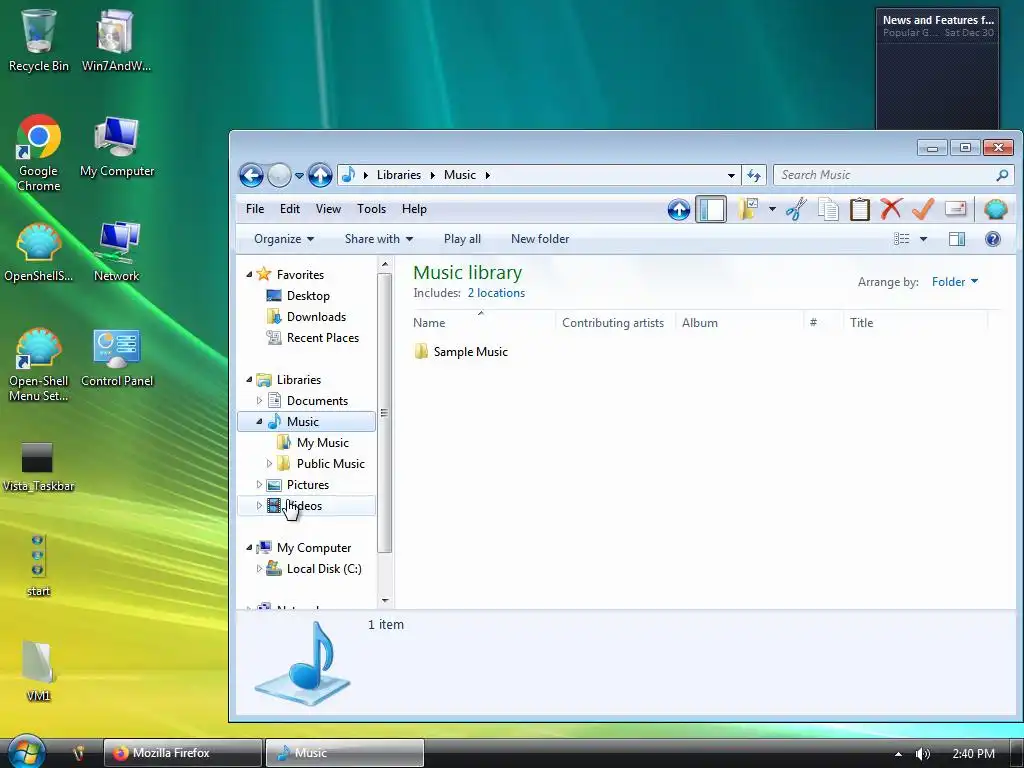Expand Local Disk (C:) node
This screenshot has height=768, width=1024.
tap(259, 569)
